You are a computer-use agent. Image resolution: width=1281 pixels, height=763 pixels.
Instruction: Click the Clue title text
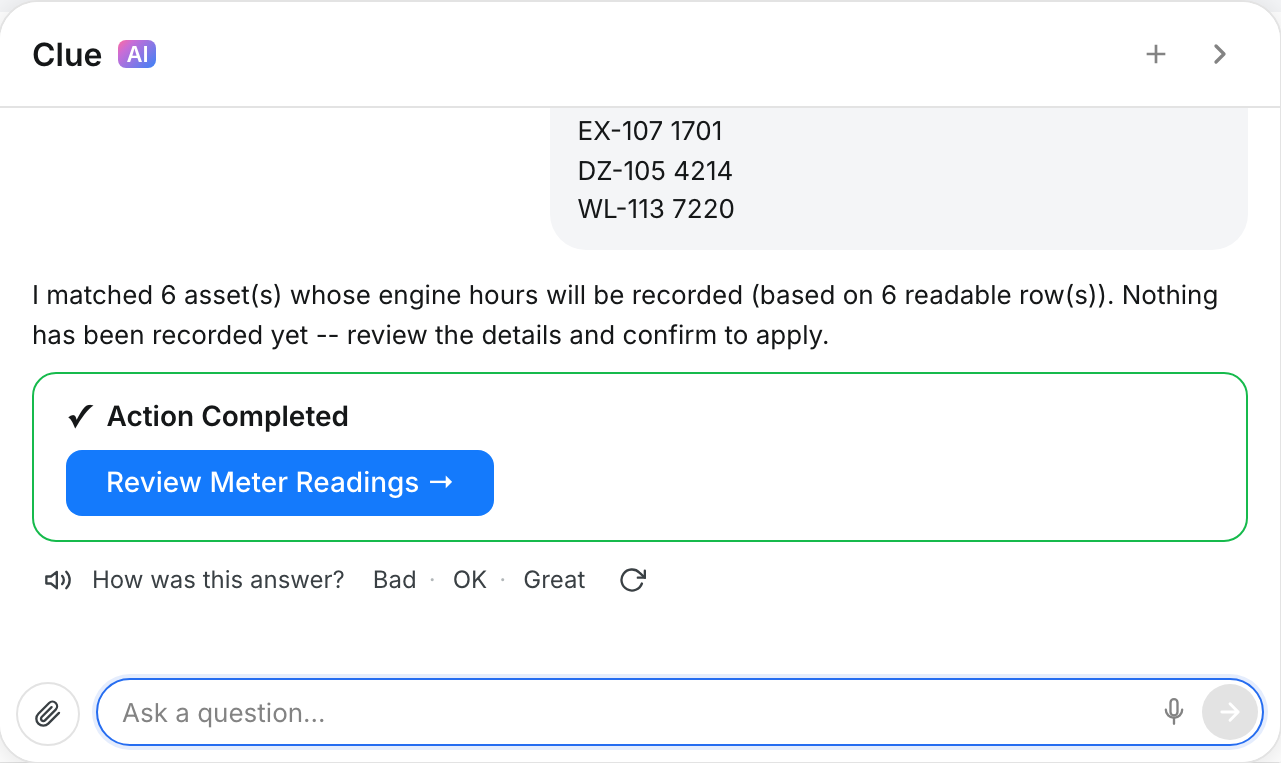click(67, 54)
